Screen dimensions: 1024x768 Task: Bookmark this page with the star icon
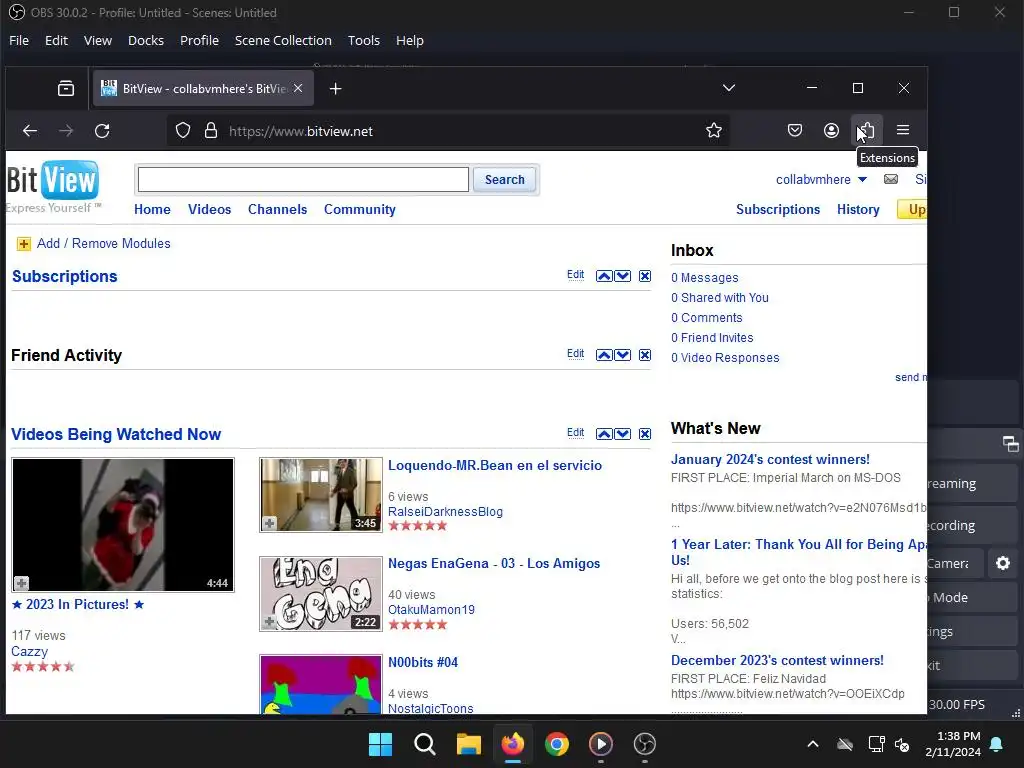714,131
